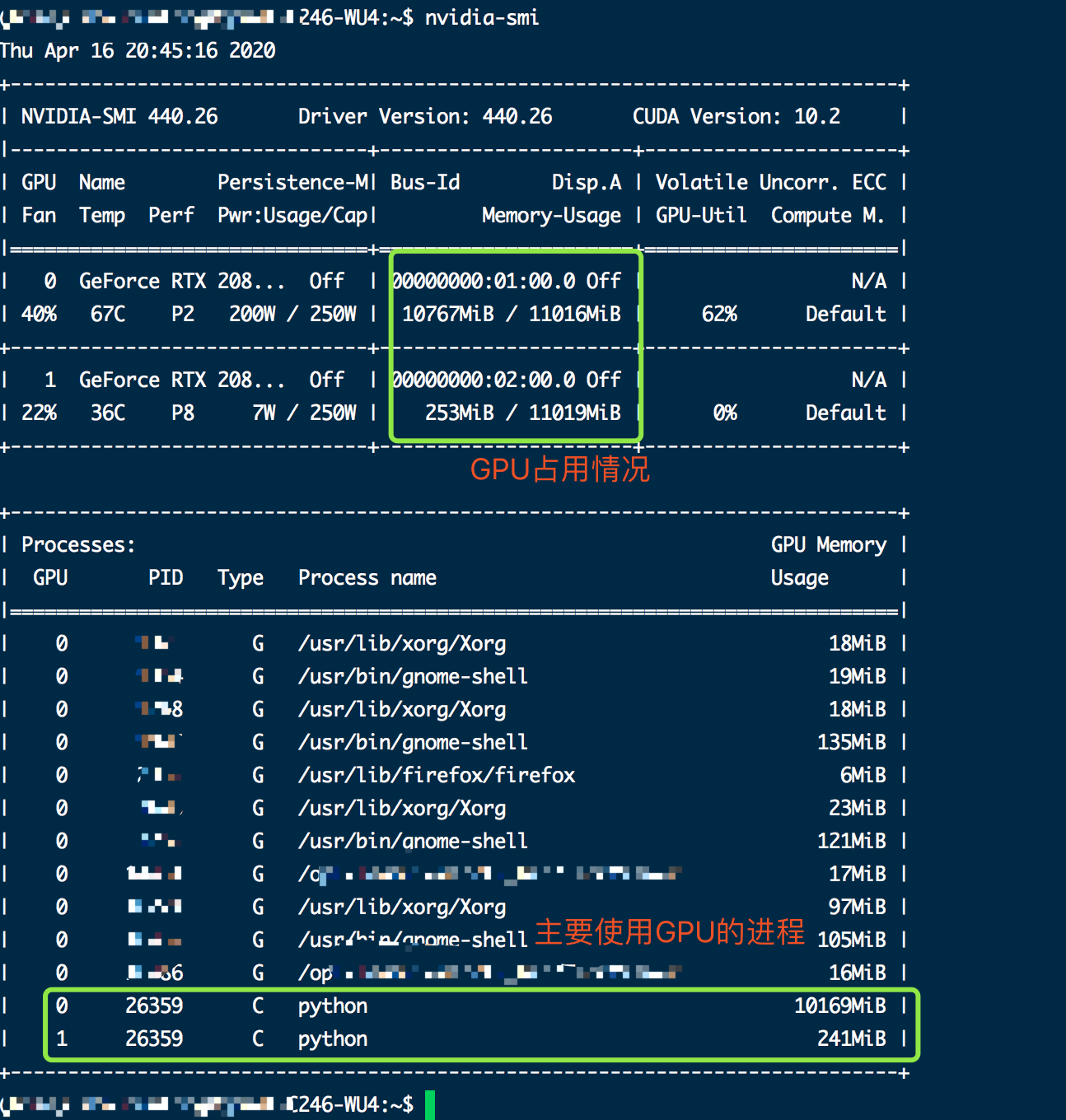Click the '36C' temperature value
Viewport: 1066px width, 1120px height.
[108, 413]
